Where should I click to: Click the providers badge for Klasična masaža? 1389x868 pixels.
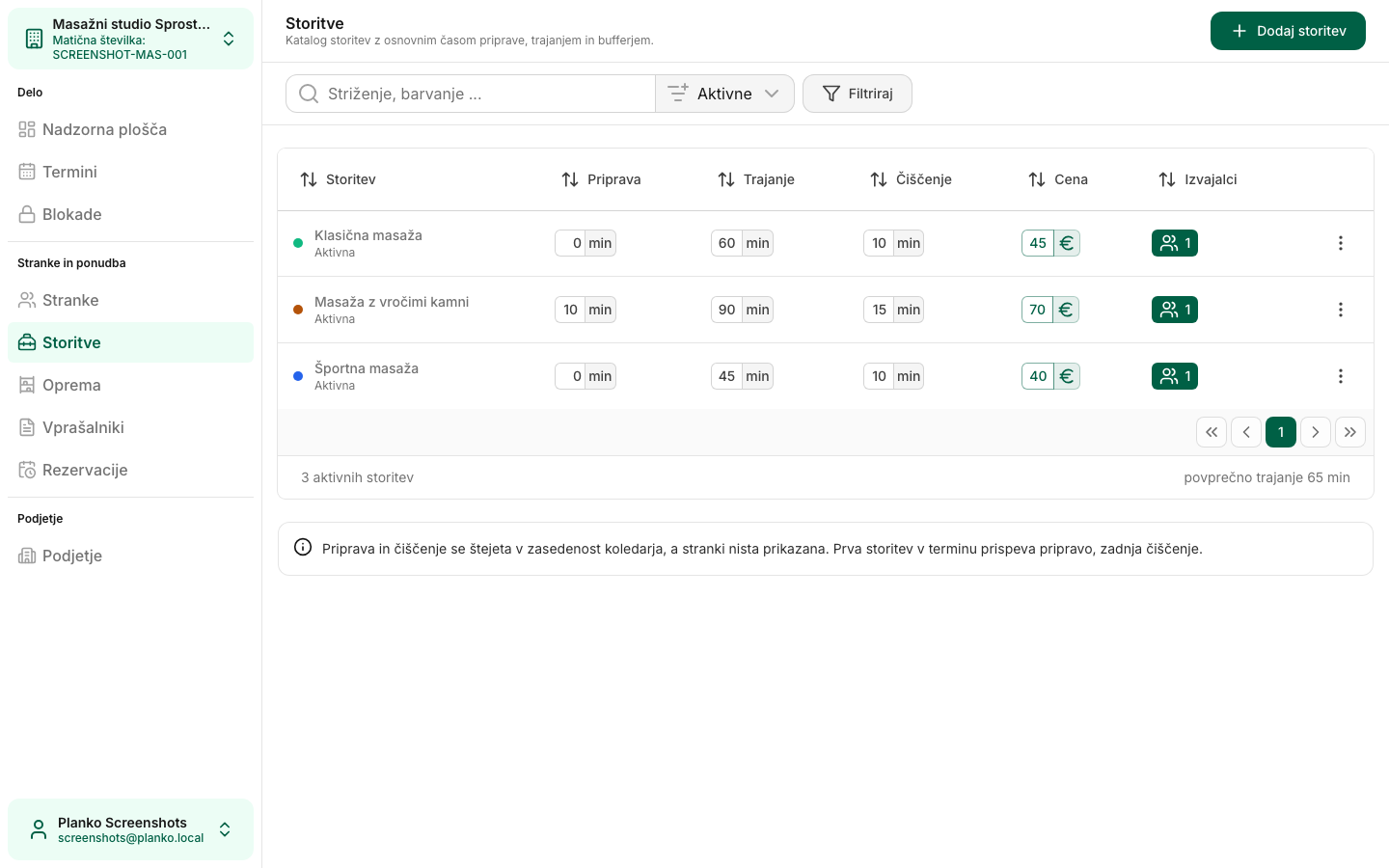point(1175,243)
